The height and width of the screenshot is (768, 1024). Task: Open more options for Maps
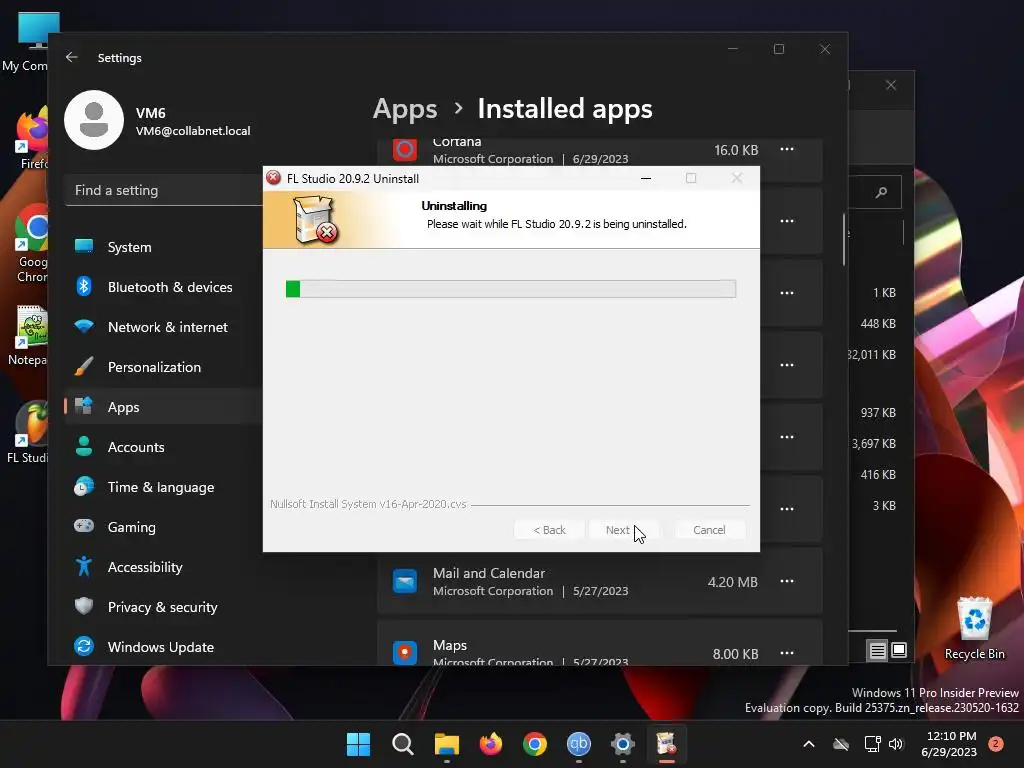coord(787,653)
